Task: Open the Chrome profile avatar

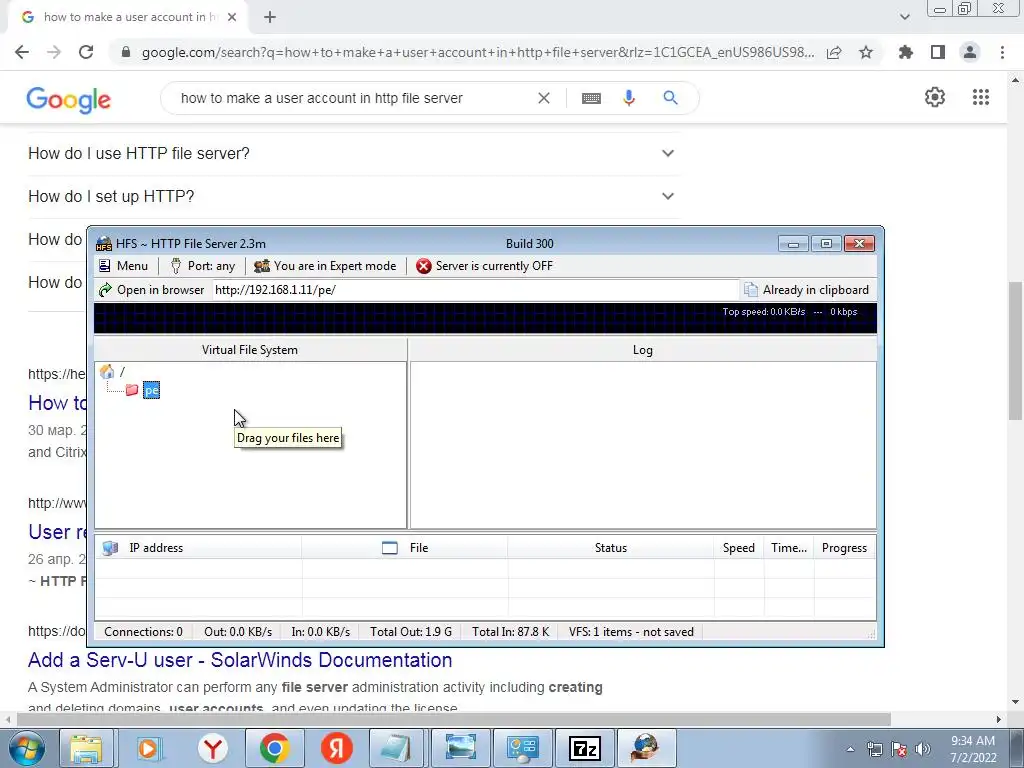Action: (970, 52)
